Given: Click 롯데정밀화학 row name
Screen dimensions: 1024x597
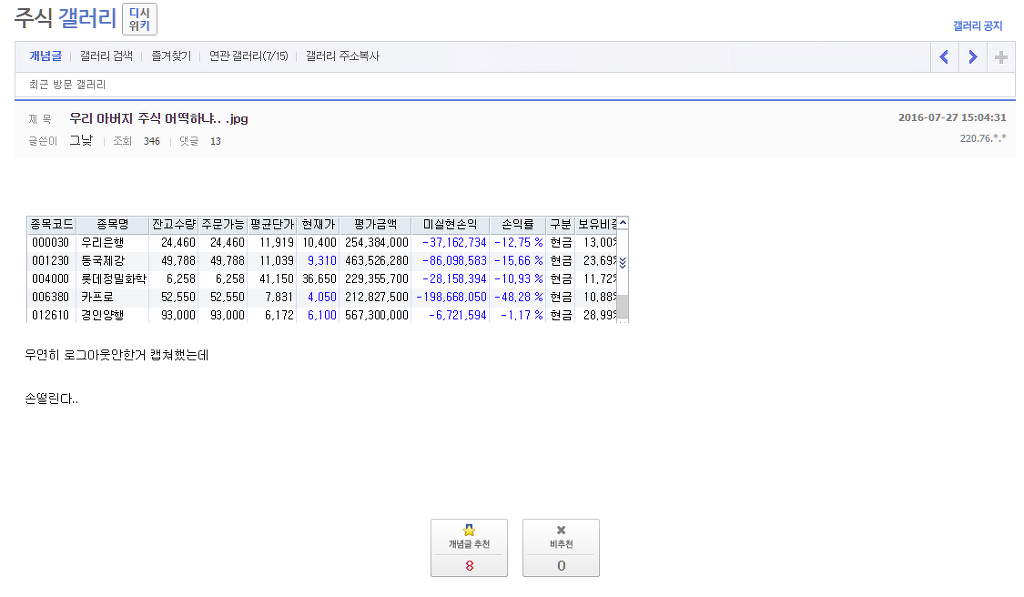Looking at the screenshot, I should tap(114, 279).
